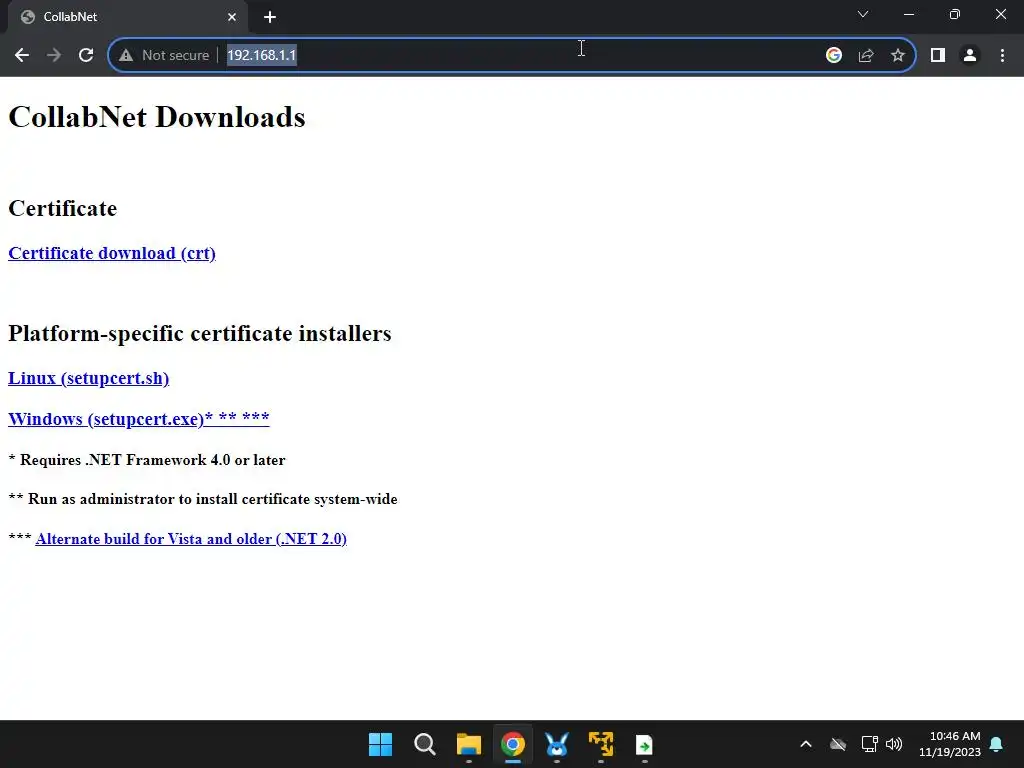
Task: Download the certificate (crt) link
Action: (112, 253)
